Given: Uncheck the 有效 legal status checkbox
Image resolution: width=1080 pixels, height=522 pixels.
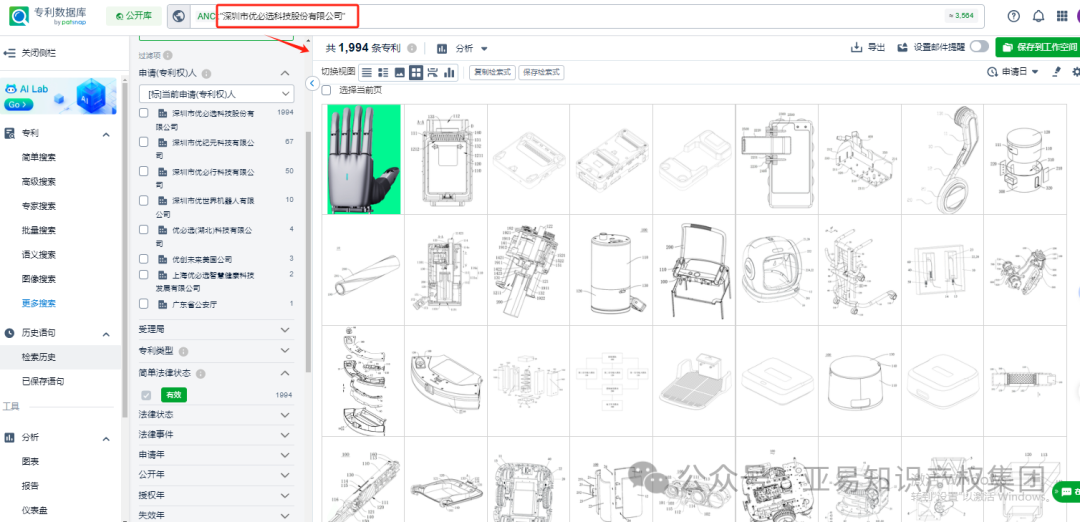Looking at the screenshot, I should click(x=146, y=395).
